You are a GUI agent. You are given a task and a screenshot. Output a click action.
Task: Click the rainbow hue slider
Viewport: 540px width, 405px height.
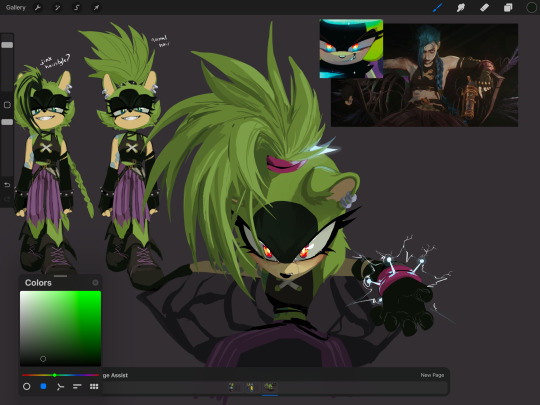pyautogui.click(x=60, y=375)
